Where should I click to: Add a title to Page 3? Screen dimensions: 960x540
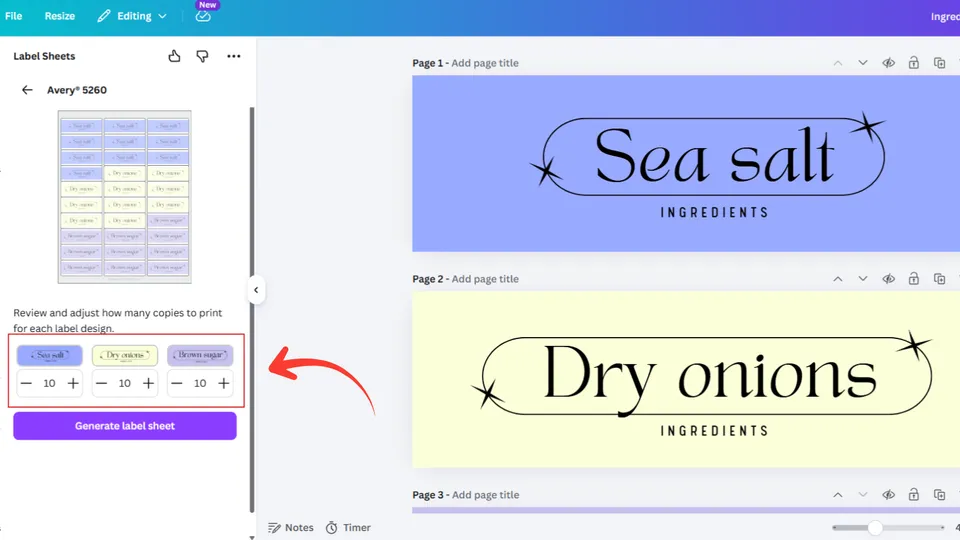tap(486, 495)
